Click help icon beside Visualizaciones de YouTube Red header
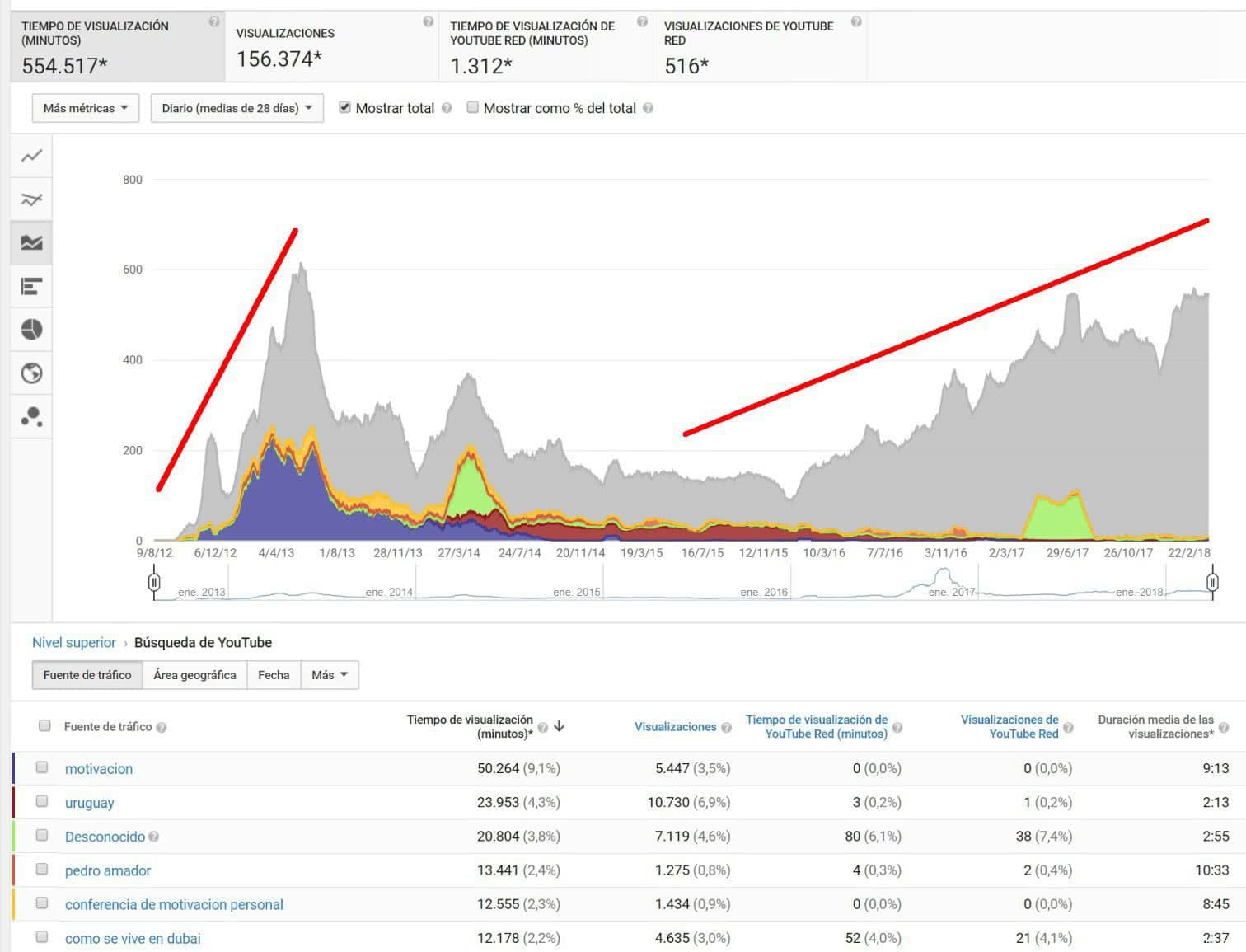Viewport: 1246px width, 952px height. (1068, 727)
